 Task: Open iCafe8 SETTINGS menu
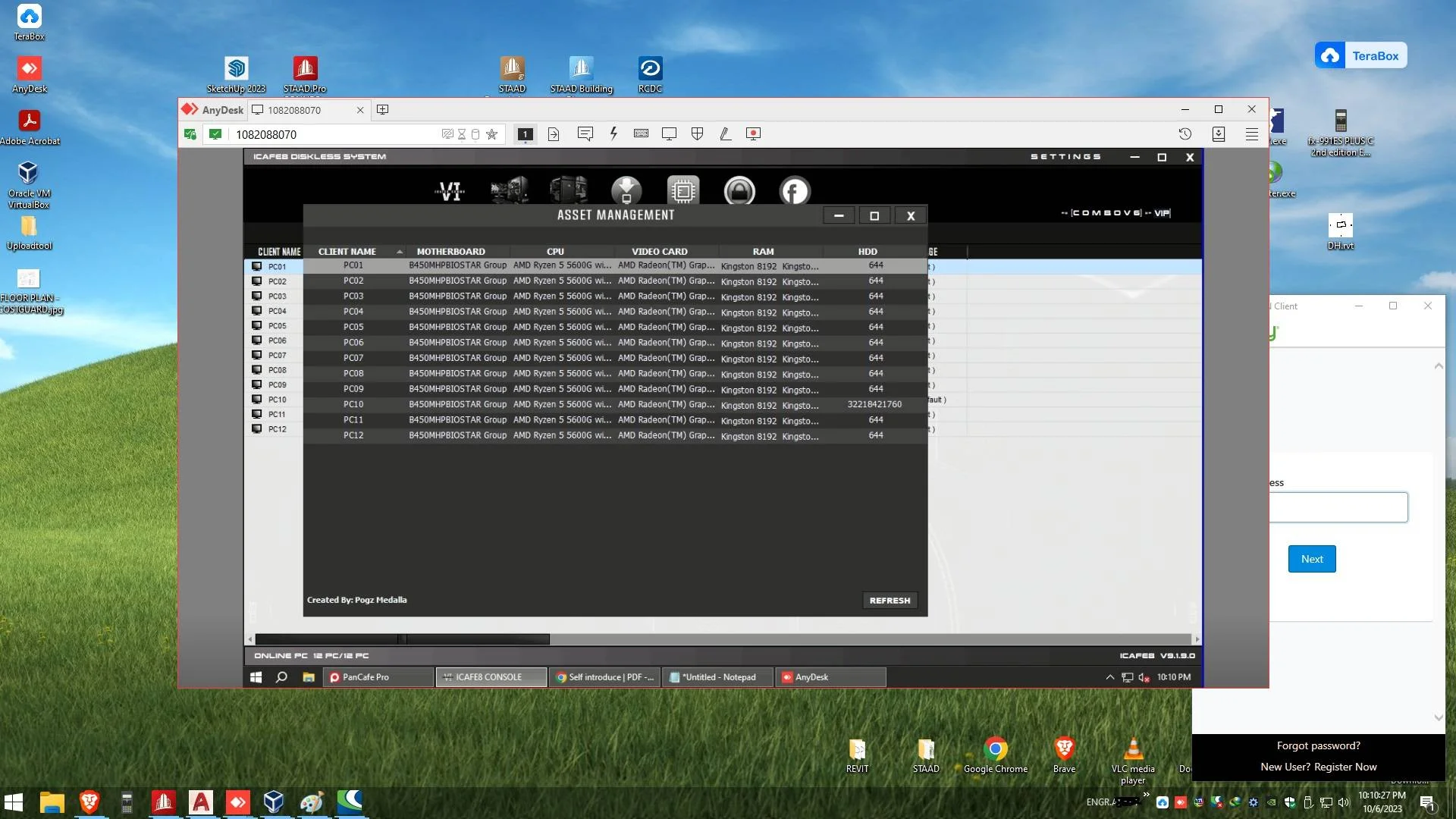1065,156
